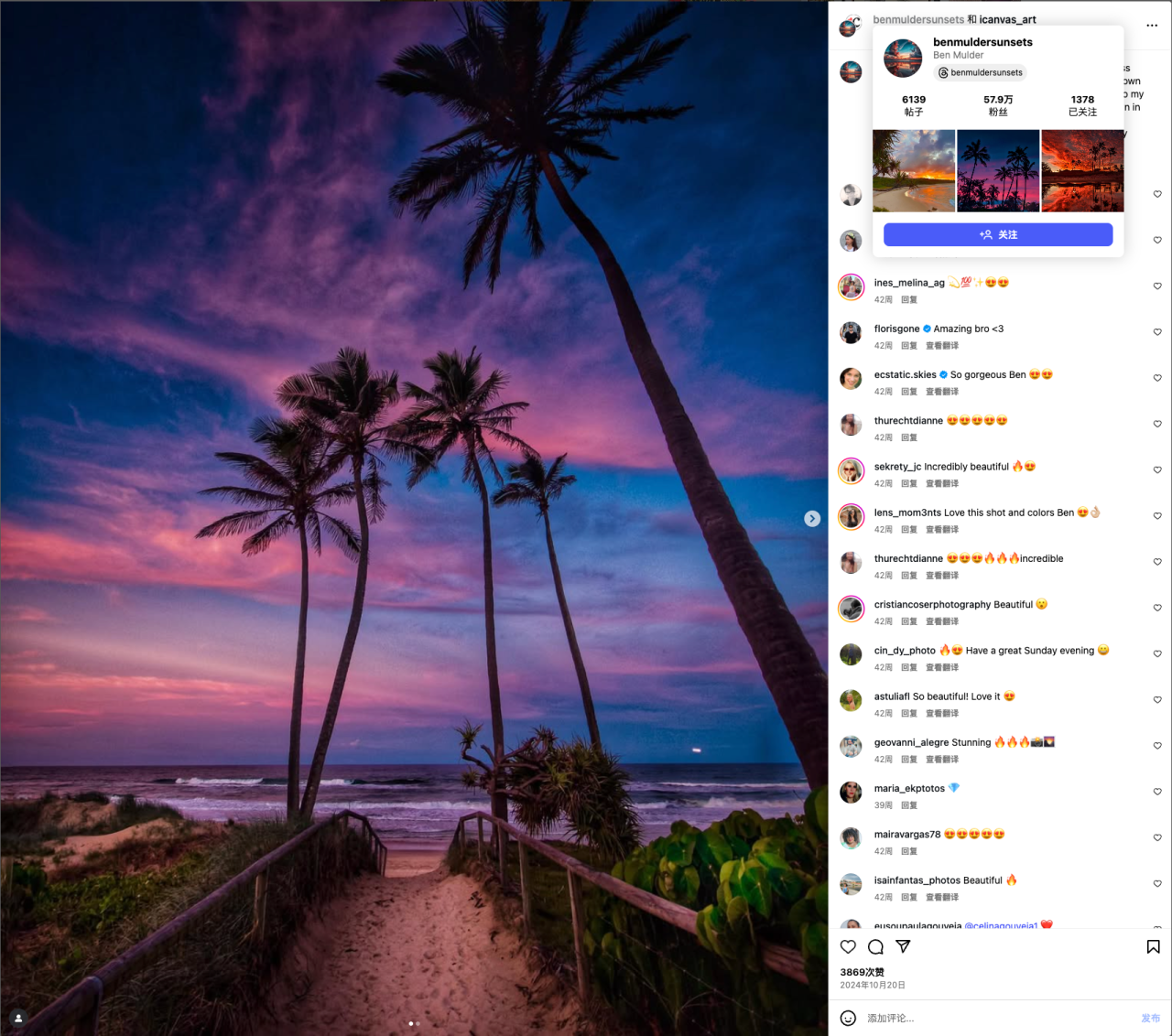1172x1036 pixels.
Task: Open the three-dot more options menu
Action: click(1152, 26)
